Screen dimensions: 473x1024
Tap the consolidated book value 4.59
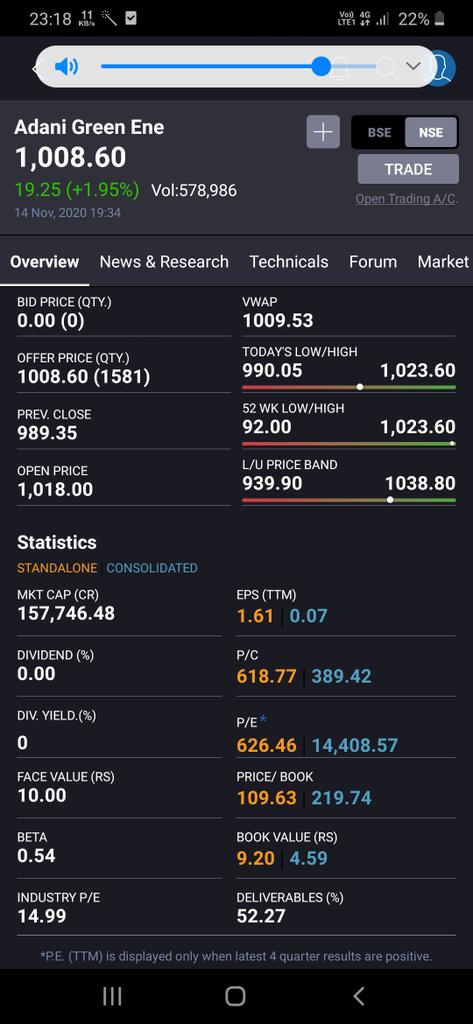pos(308,857)
